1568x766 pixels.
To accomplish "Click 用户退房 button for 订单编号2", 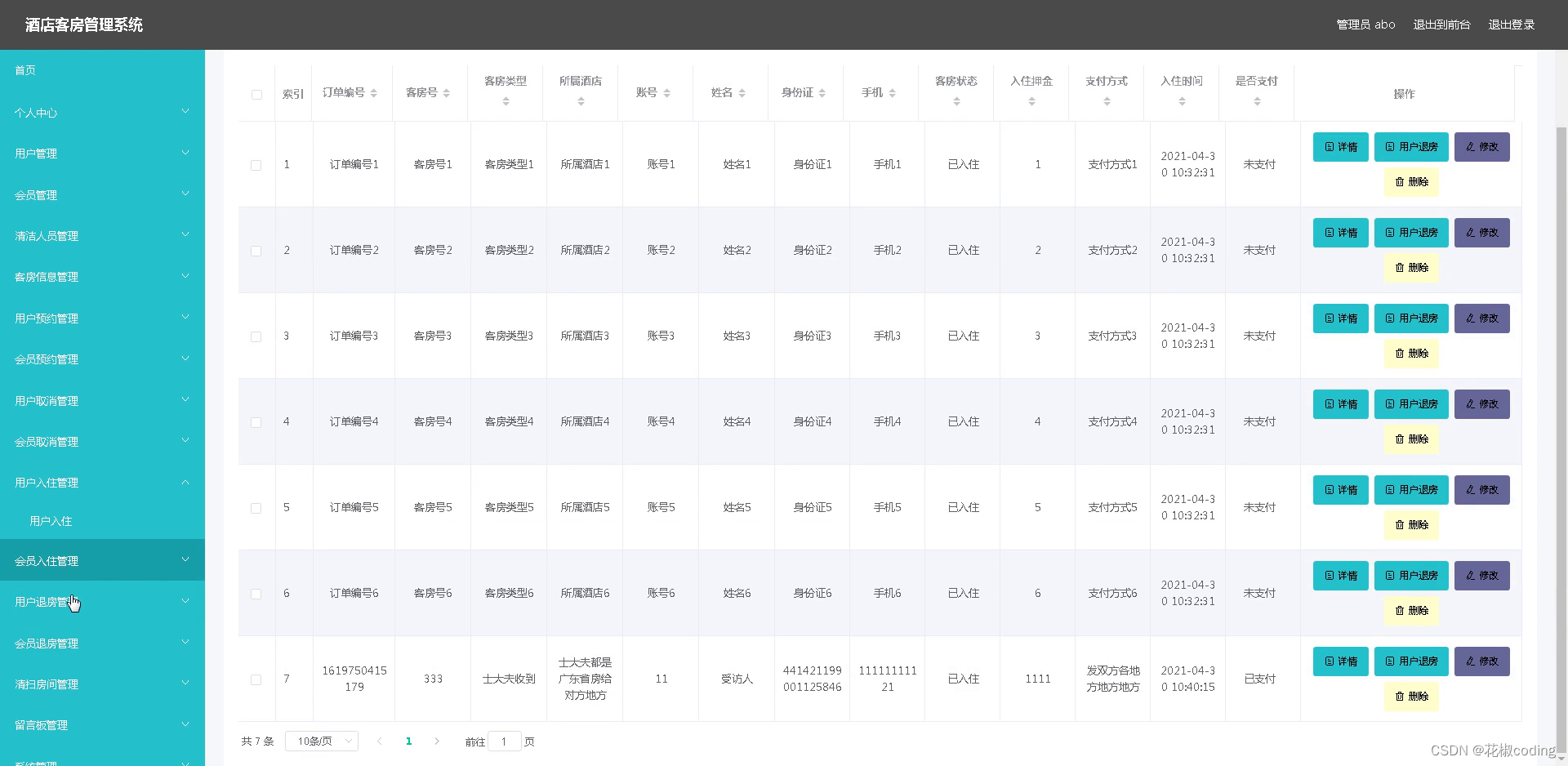I will [x=1411, y=233].
